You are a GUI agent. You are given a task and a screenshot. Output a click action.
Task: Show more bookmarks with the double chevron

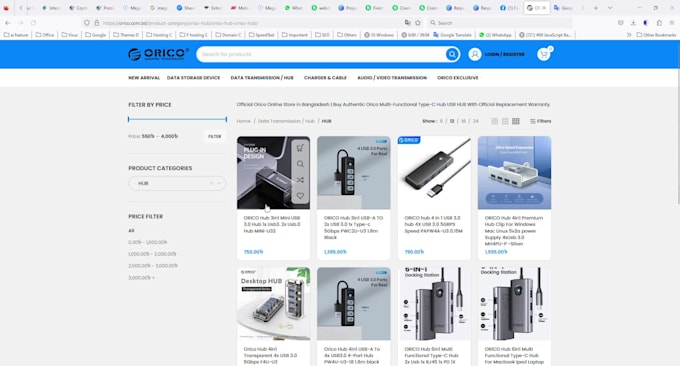[x=629, y=35]
